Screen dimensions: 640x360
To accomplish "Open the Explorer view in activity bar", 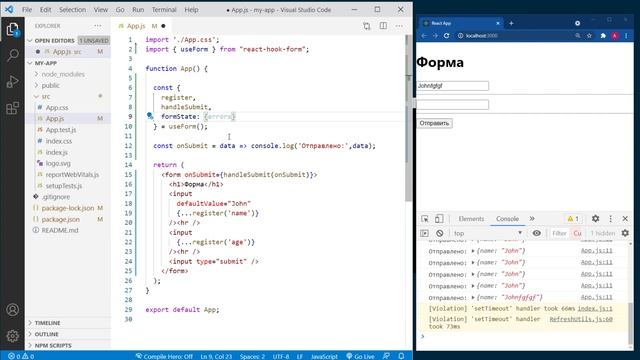I will [x=12, y=29].
